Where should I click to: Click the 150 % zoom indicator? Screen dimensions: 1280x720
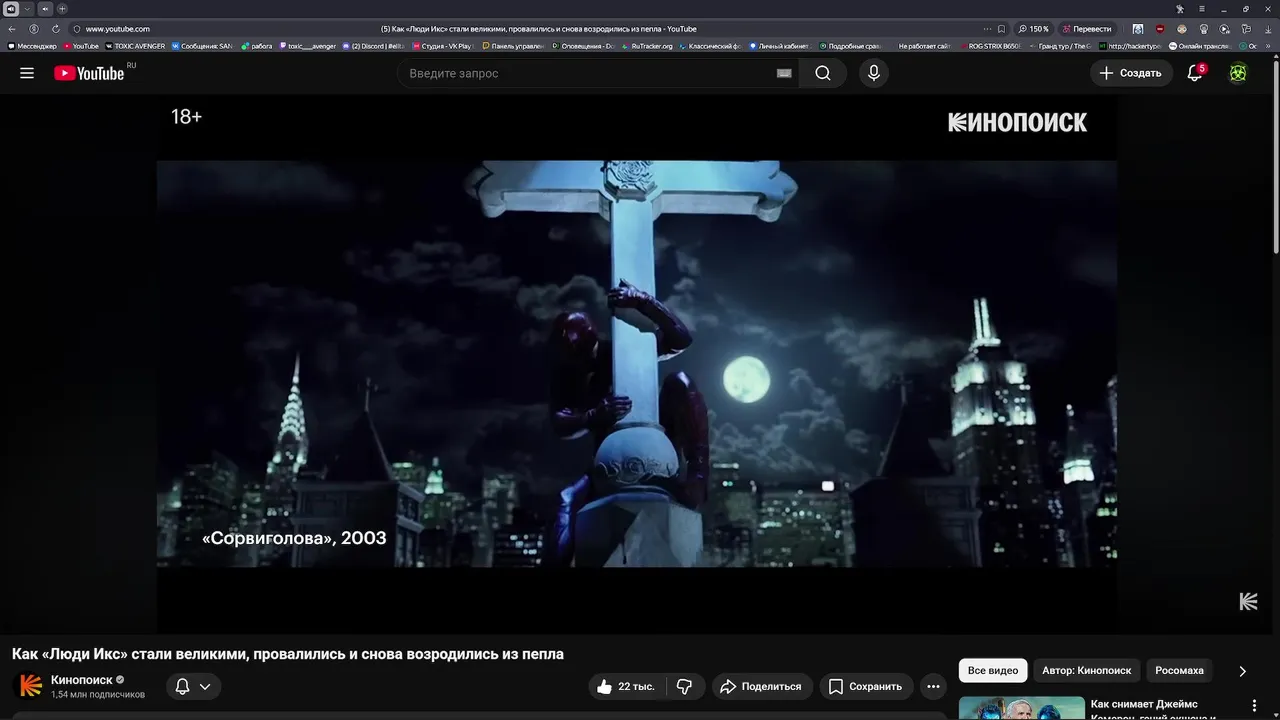coord(1034,29)
